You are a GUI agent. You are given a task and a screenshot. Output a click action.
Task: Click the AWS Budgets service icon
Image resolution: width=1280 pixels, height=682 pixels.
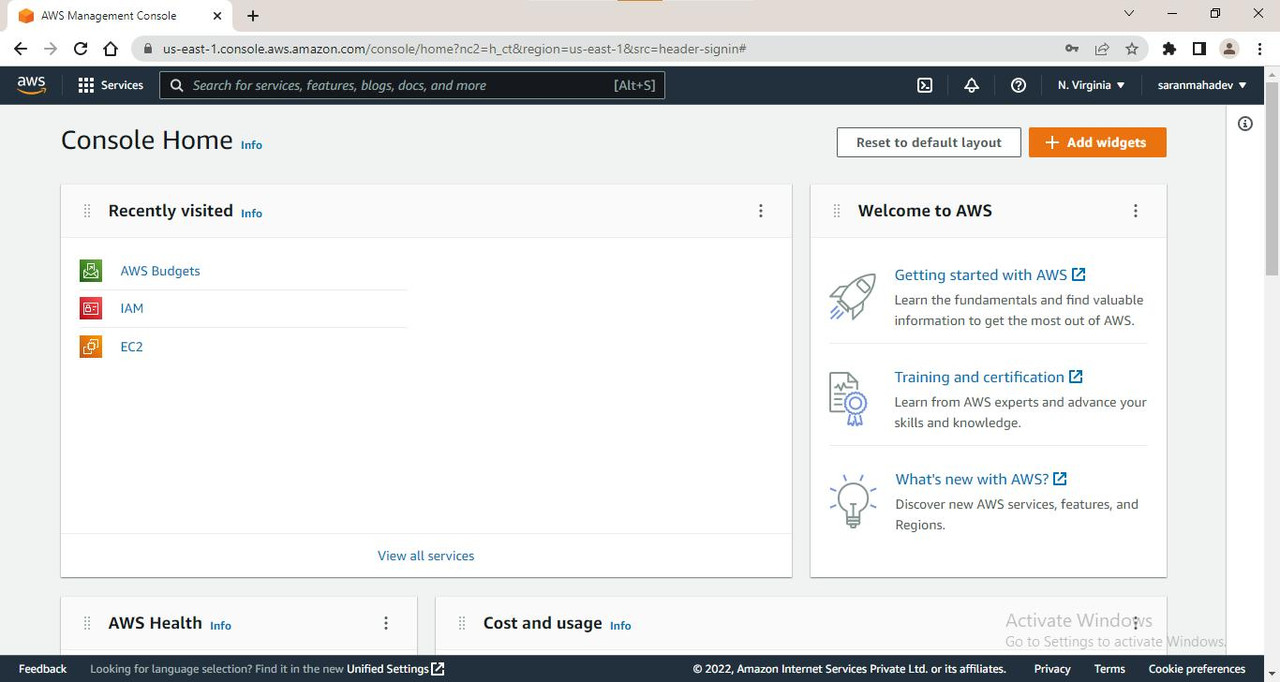pyautogui.click(x=91, y=270)
